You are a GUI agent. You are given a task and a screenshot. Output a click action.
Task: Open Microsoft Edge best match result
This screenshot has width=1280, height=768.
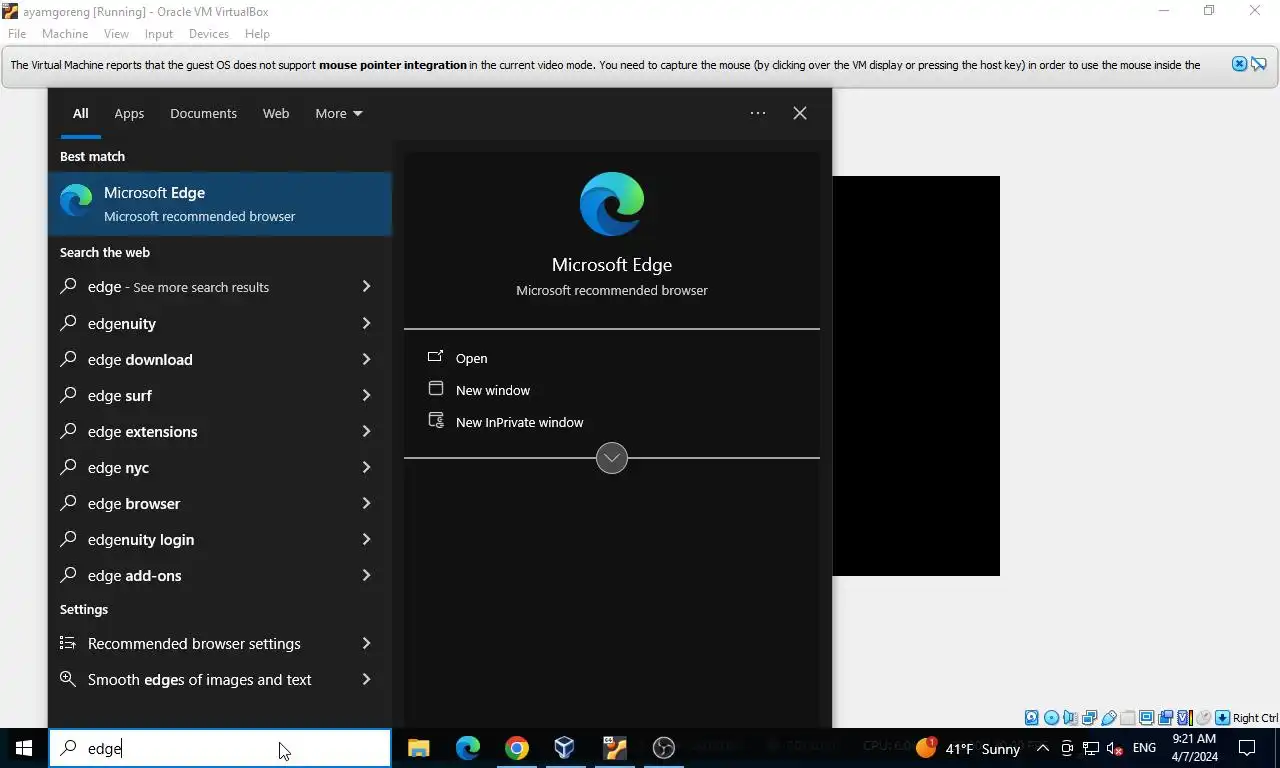coord(220,204)
